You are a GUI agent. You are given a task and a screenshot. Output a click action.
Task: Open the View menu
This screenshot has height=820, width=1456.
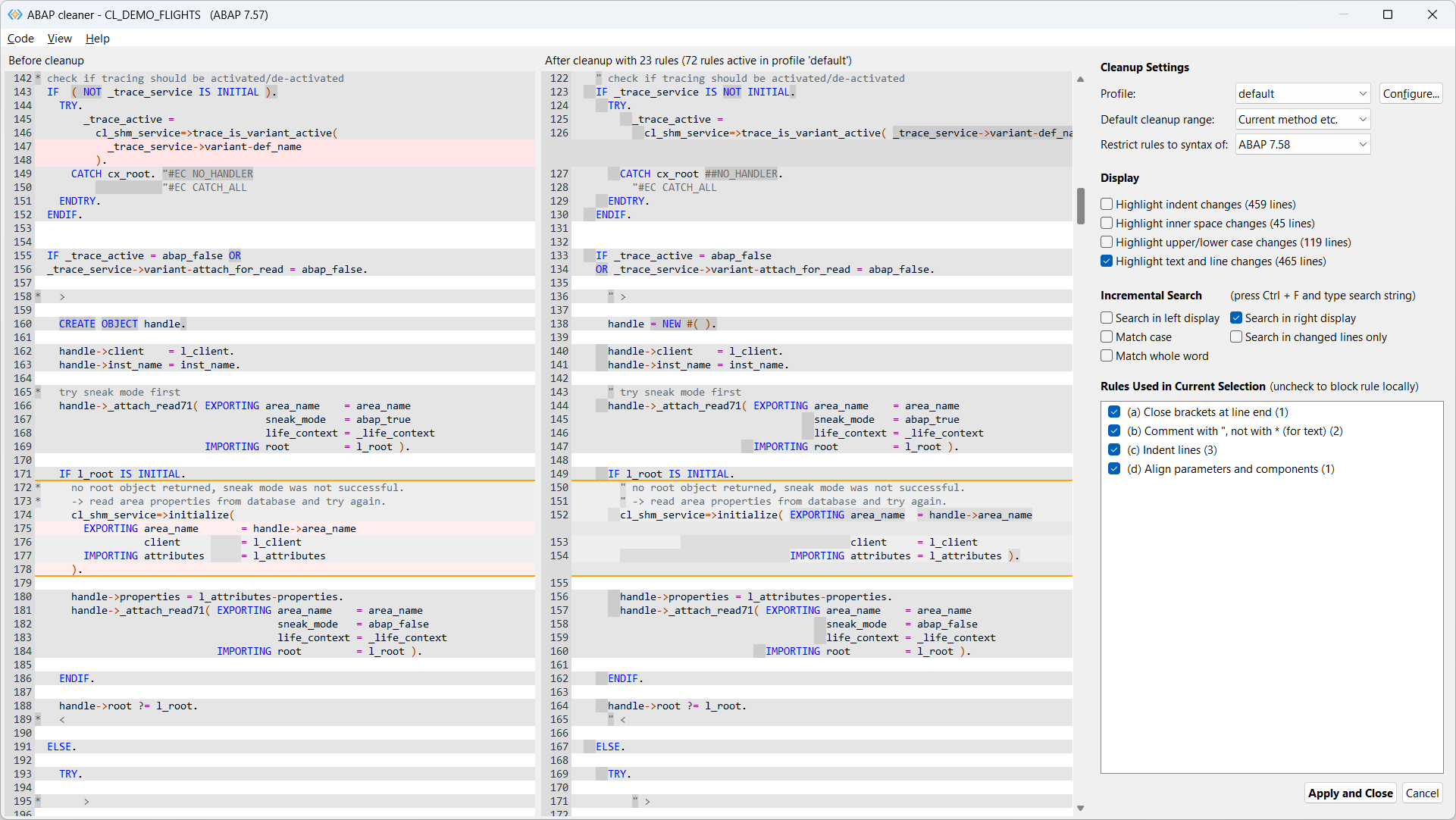59,39
